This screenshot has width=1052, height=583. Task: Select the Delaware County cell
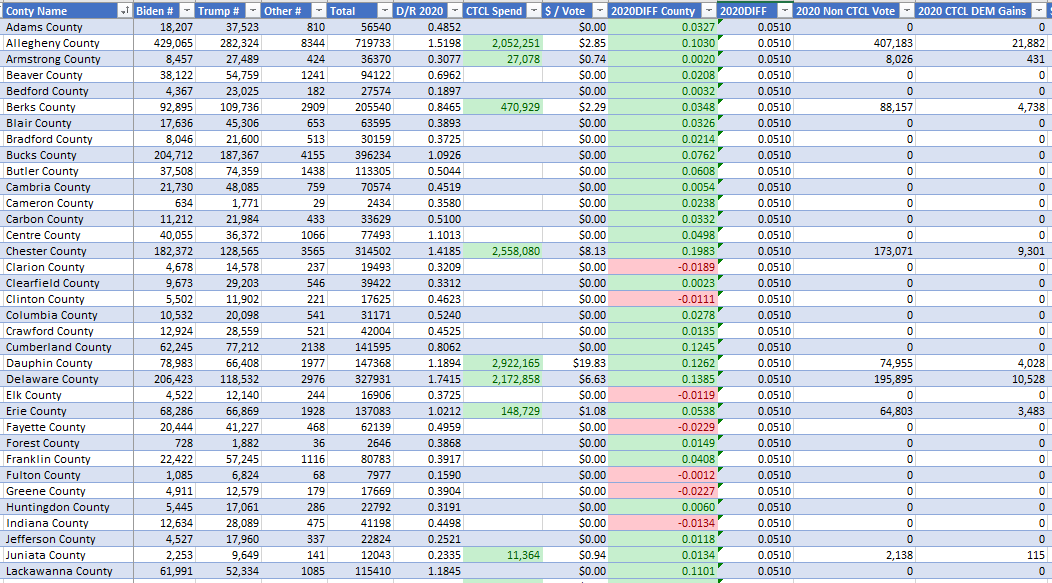pos(66,379)
